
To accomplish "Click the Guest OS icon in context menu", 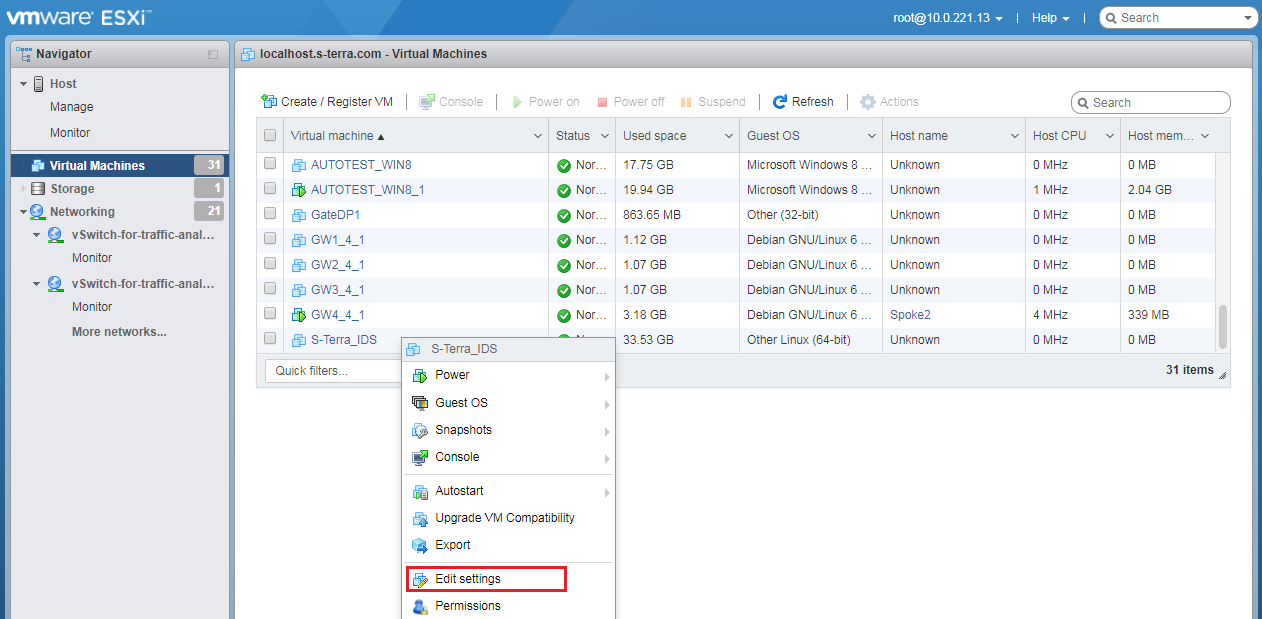I will pyautogui.click(x=420, y=403).
